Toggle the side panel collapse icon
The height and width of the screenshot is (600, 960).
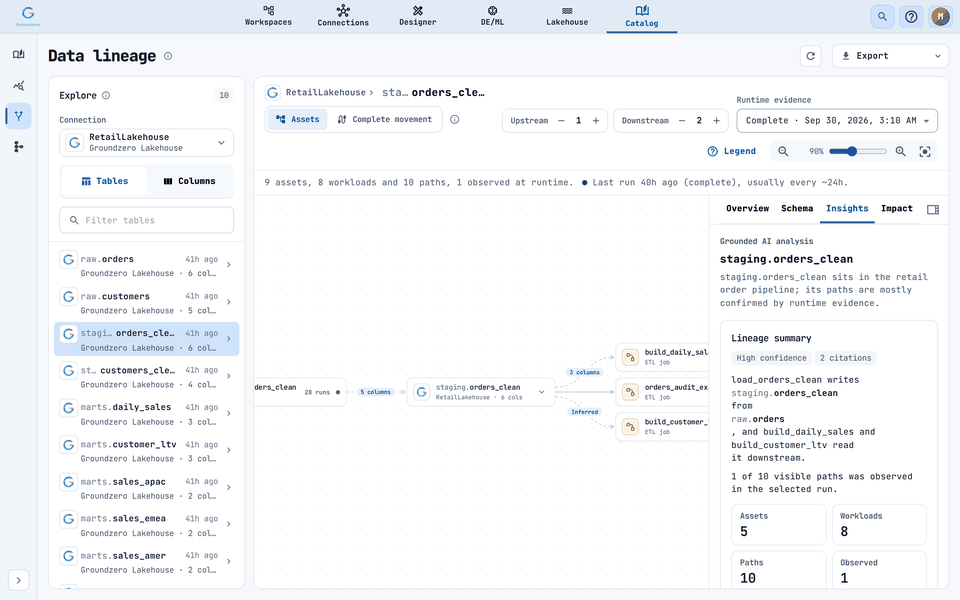coord(932,209)
